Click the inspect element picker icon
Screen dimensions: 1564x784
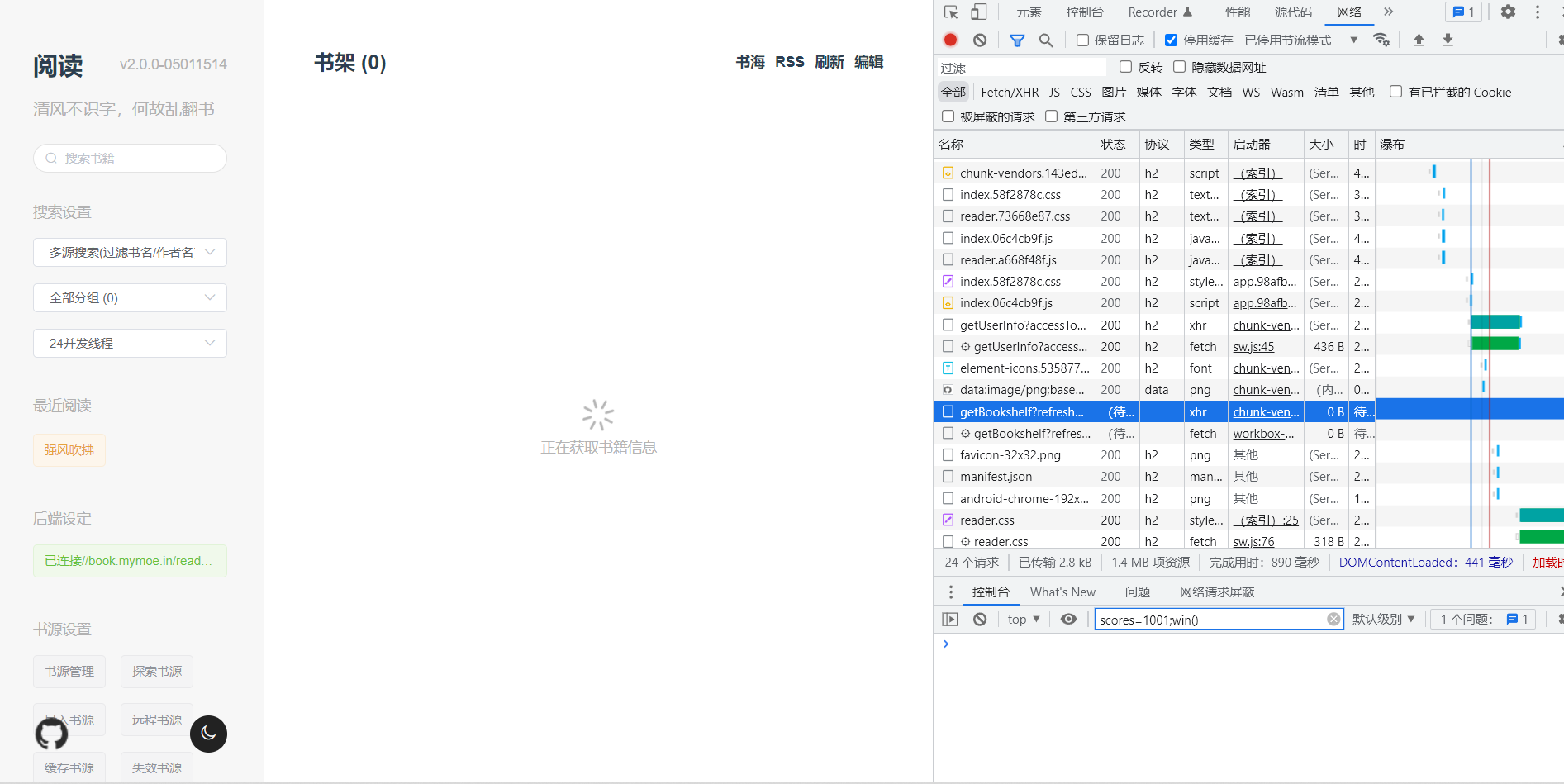(x=951, y=12)
